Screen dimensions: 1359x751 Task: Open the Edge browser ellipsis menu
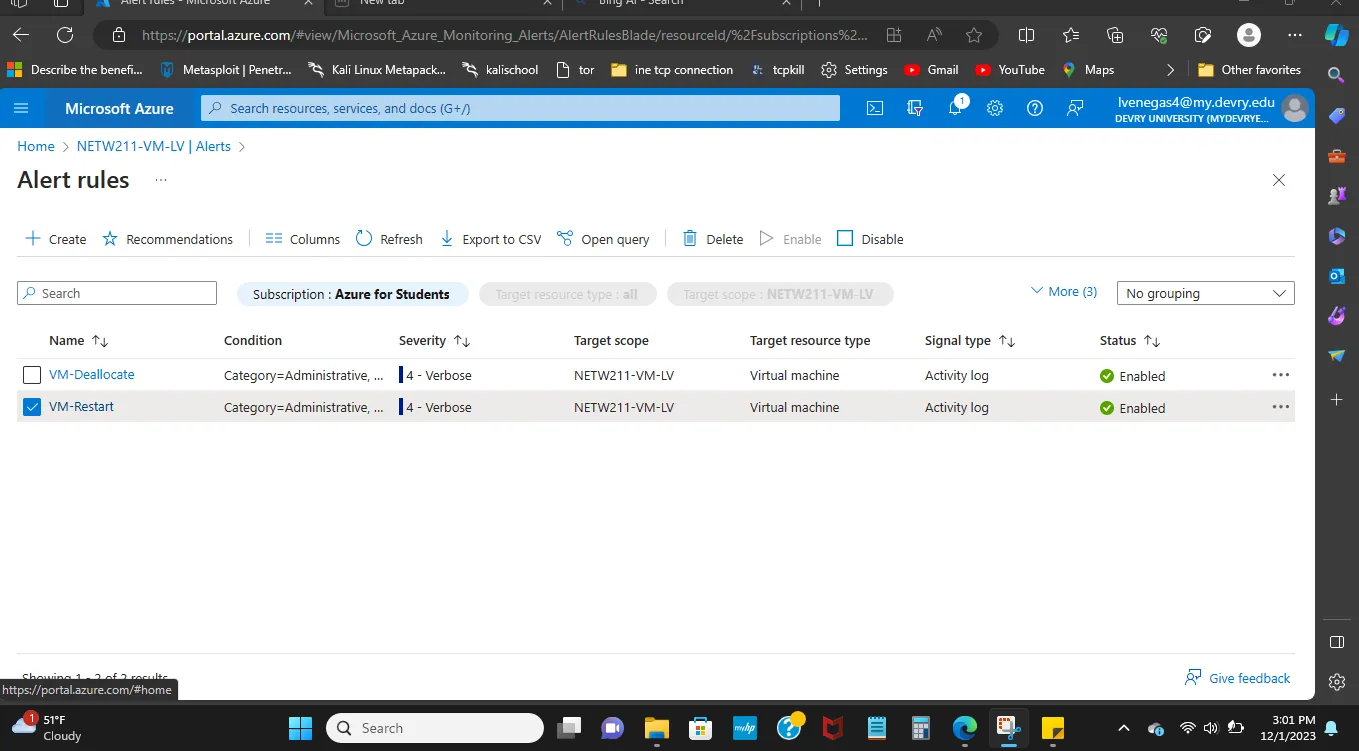coord(1295,35)
